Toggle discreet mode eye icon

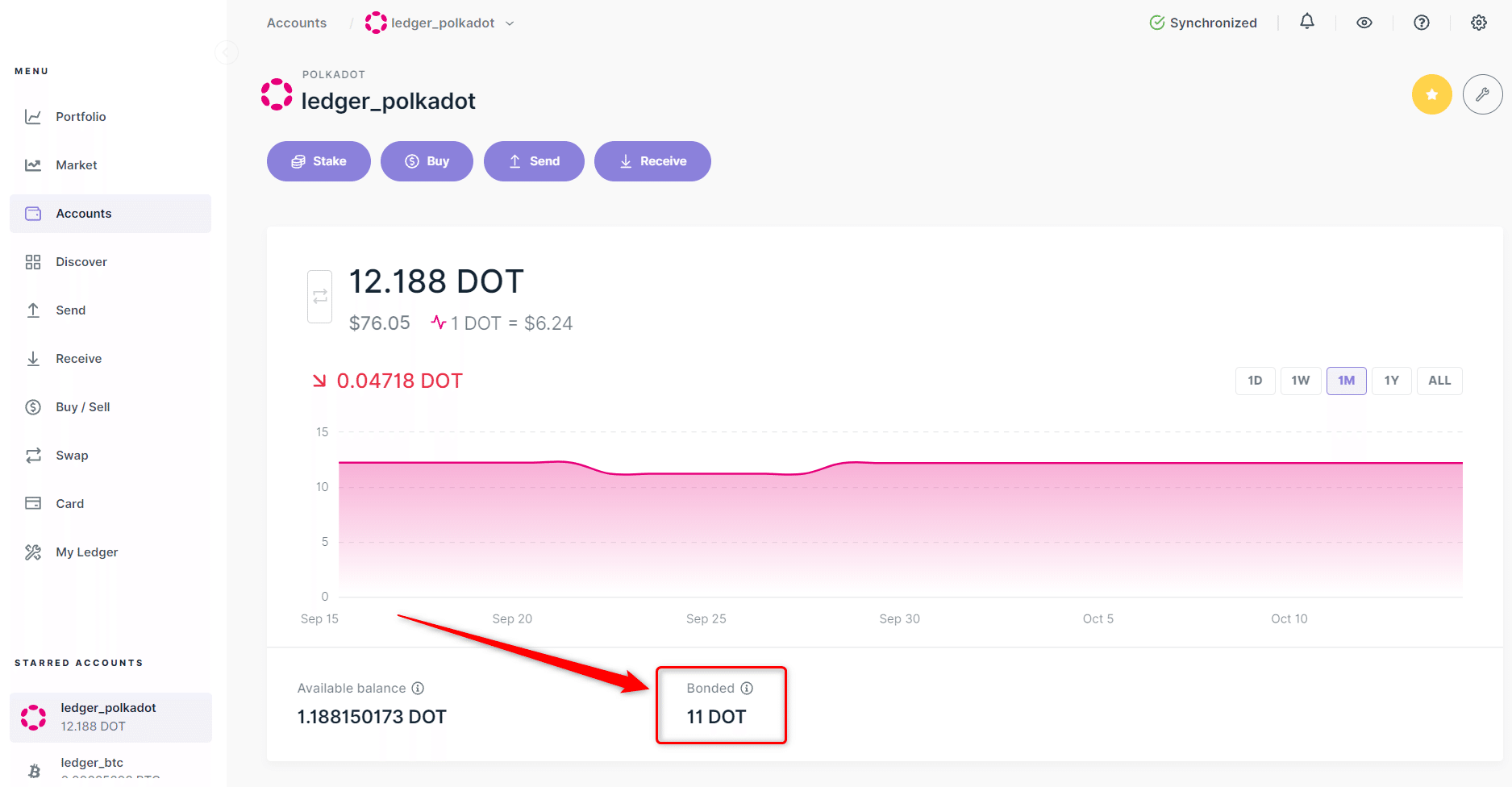pos(1364,23)
